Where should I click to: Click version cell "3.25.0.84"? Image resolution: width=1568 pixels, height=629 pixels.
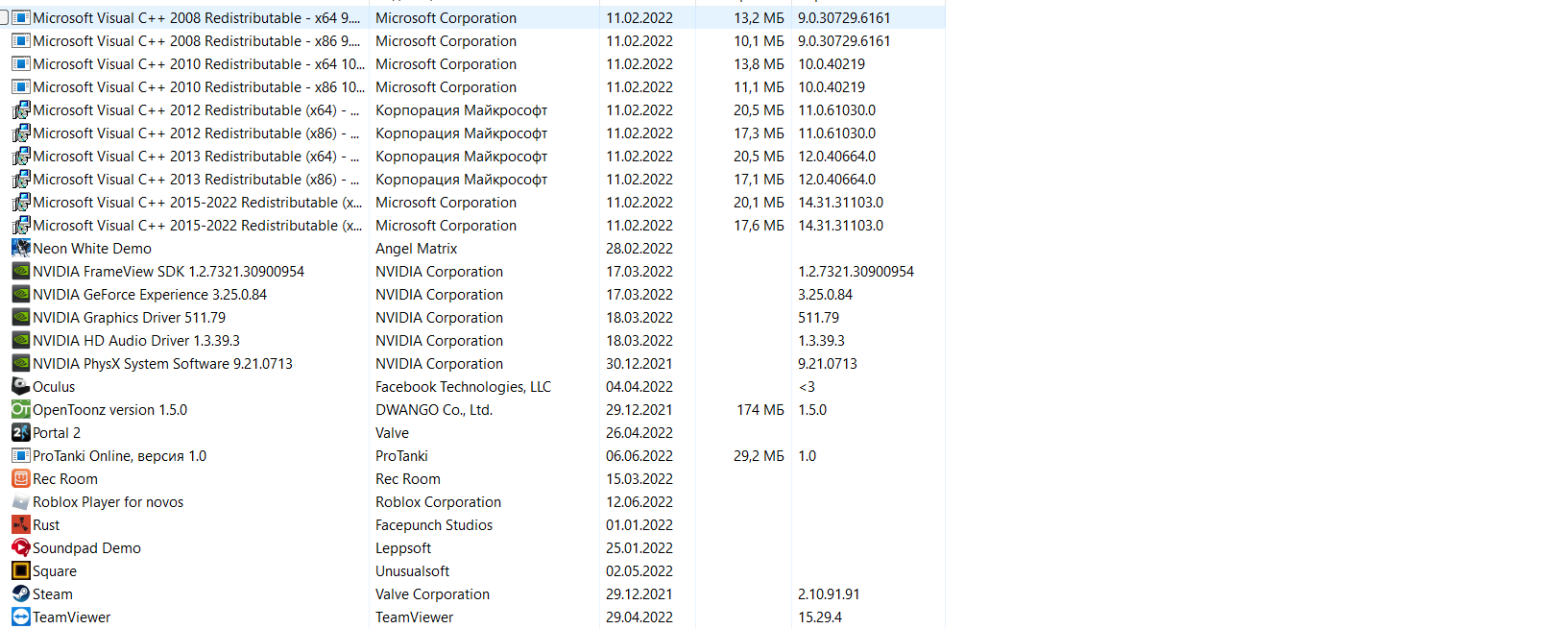(x=826, y=295)
